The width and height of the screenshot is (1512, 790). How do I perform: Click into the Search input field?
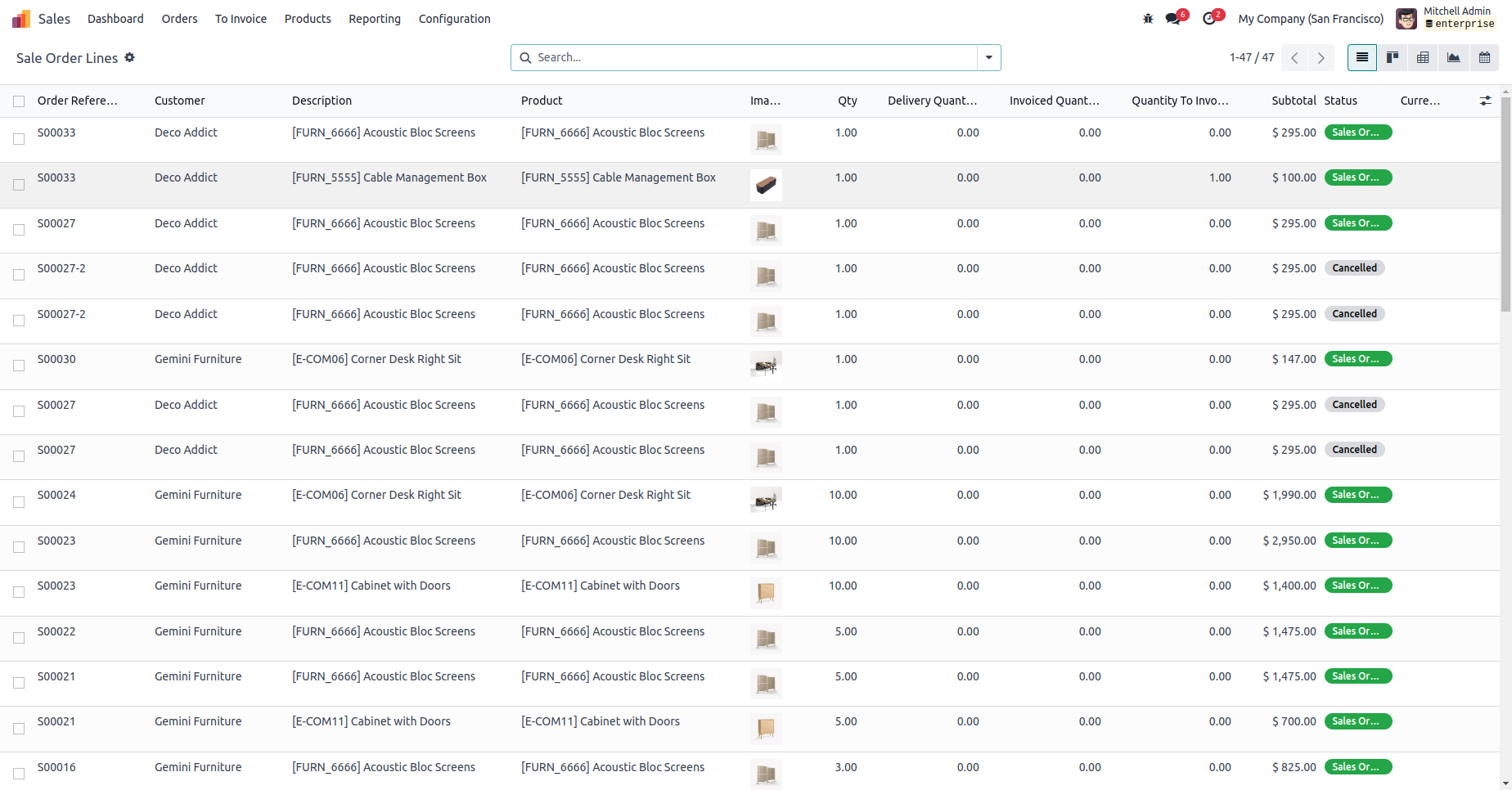[x=753, y=57]
